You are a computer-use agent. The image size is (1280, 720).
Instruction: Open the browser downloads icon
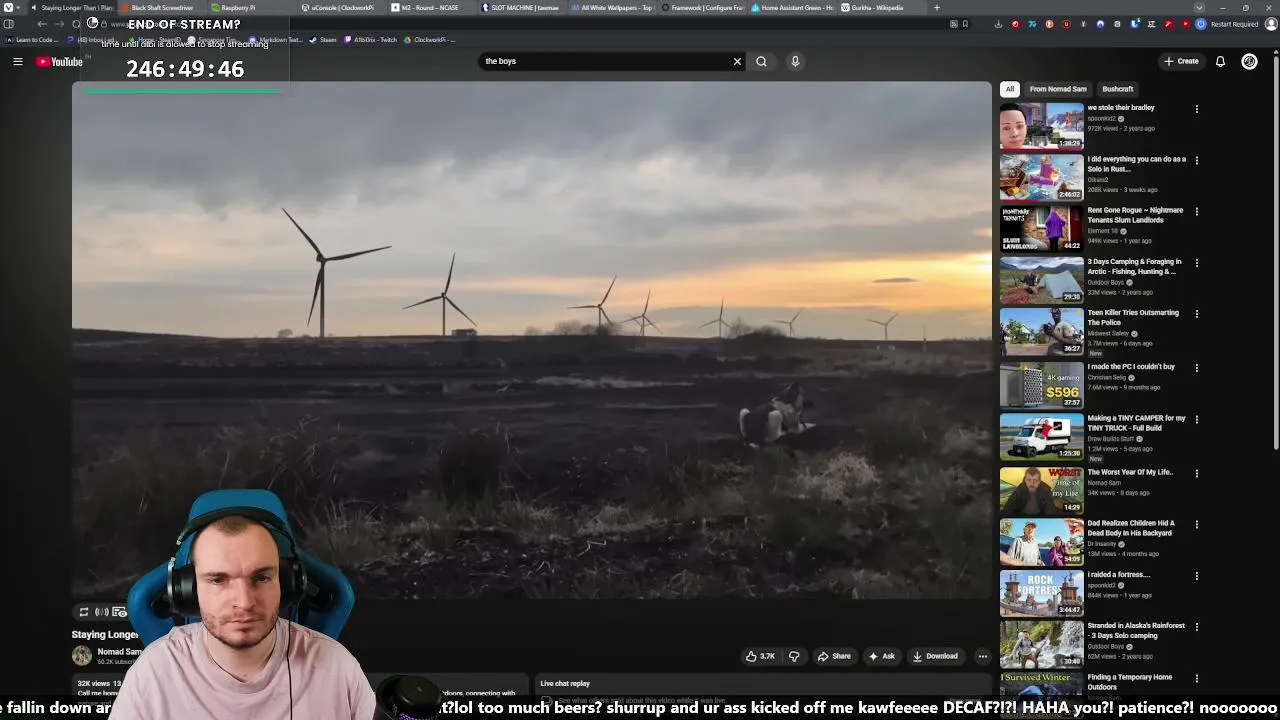pos(998,24)
